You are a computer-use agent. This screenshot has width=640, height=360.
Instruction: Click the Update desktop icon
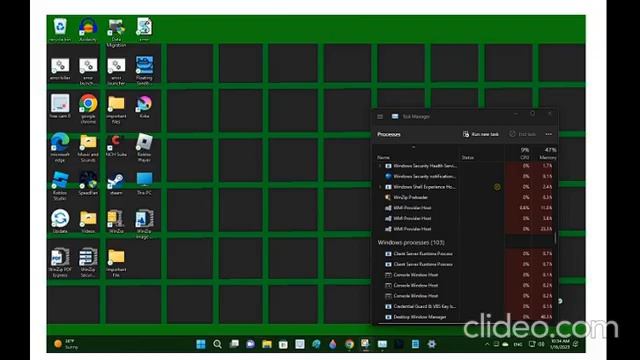tap(60, 222)
